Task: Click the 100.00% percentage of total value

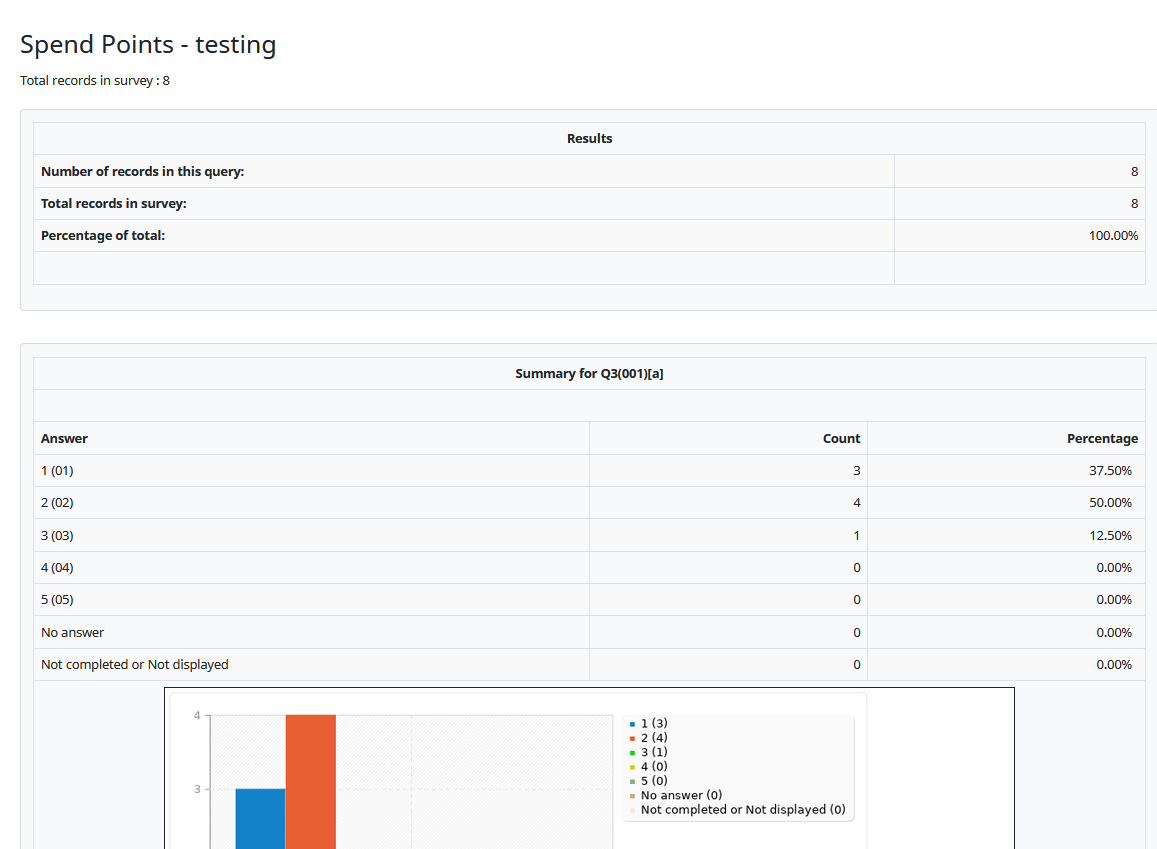Action: (x=1113, y=236)
